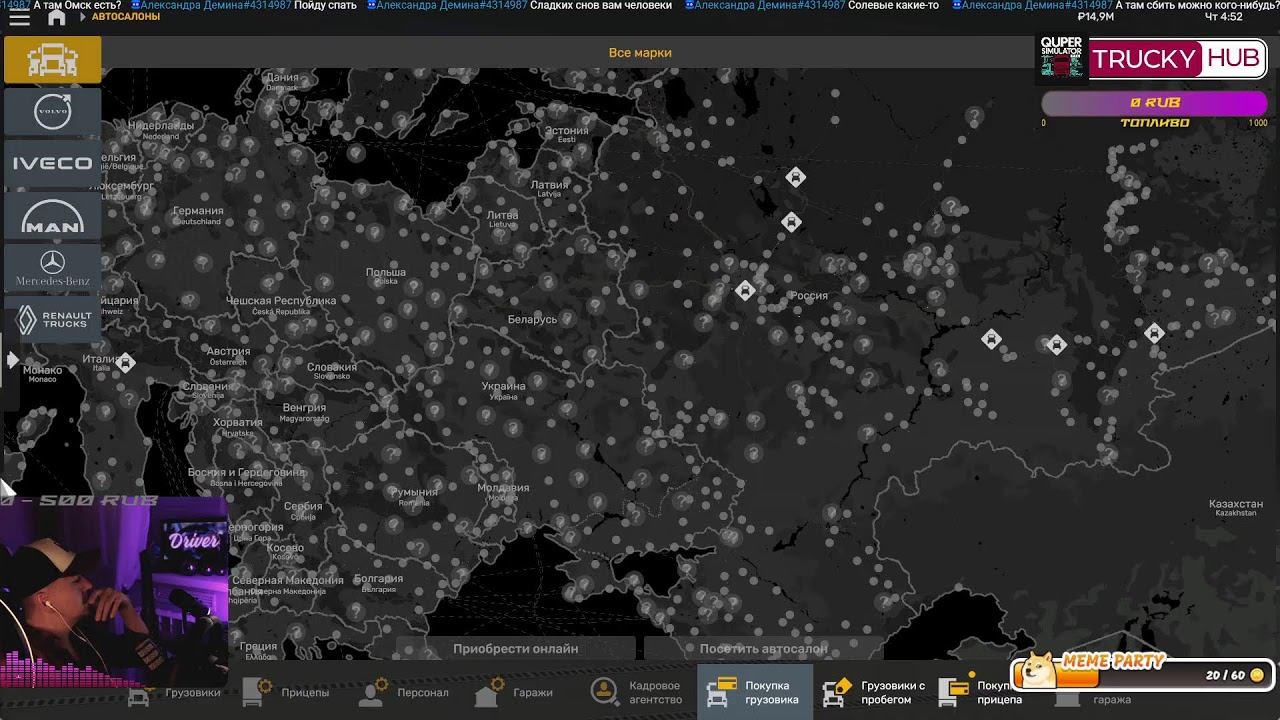This screenshot has width=1280, height=720.
Task: Click the Австрия label on the map
Action: pyautogui.click(x=228, y=352)
